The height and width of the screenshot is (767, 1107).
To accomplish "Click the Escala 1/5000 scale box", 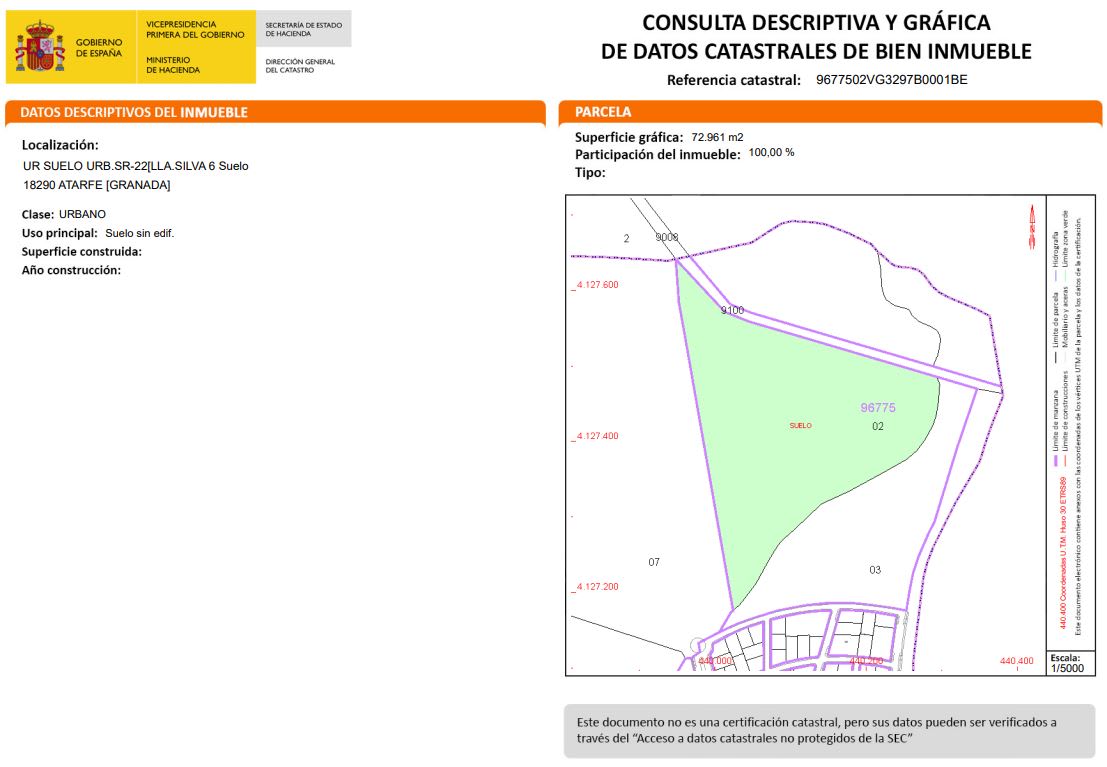I will point(1066,663).
